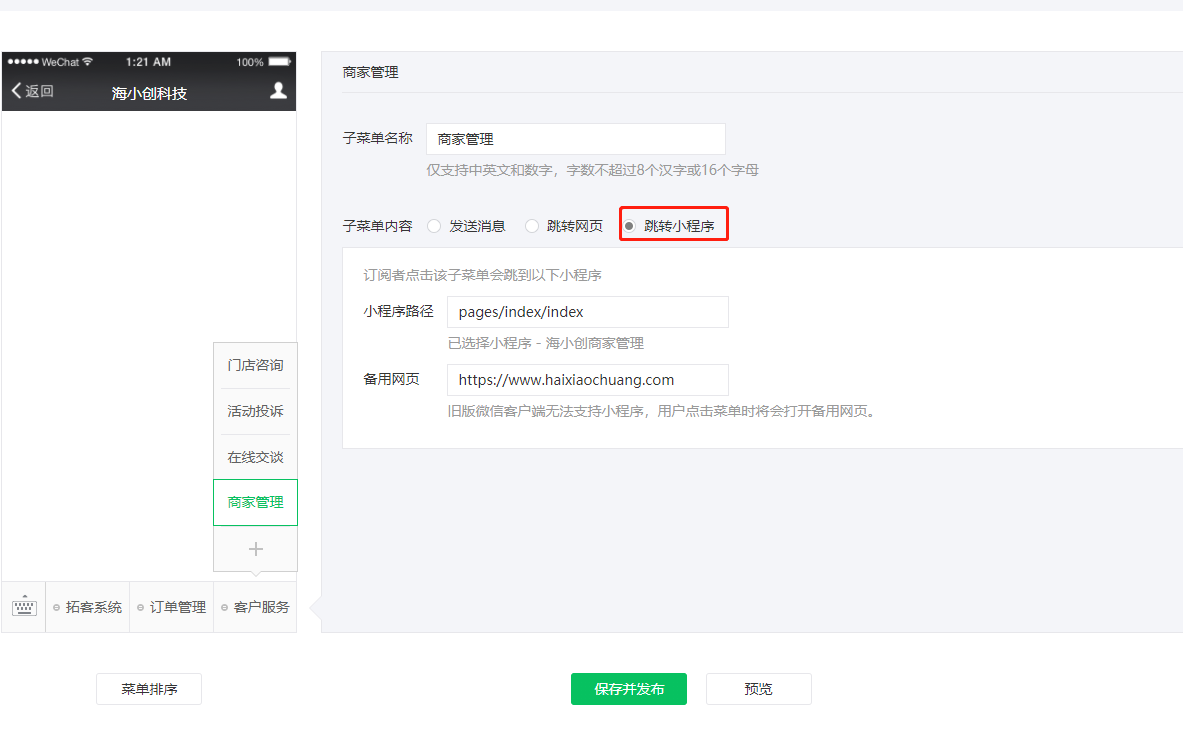The image size is (1183, 729).
Task: Select the 发送消息 radio option
Action: 434,226
